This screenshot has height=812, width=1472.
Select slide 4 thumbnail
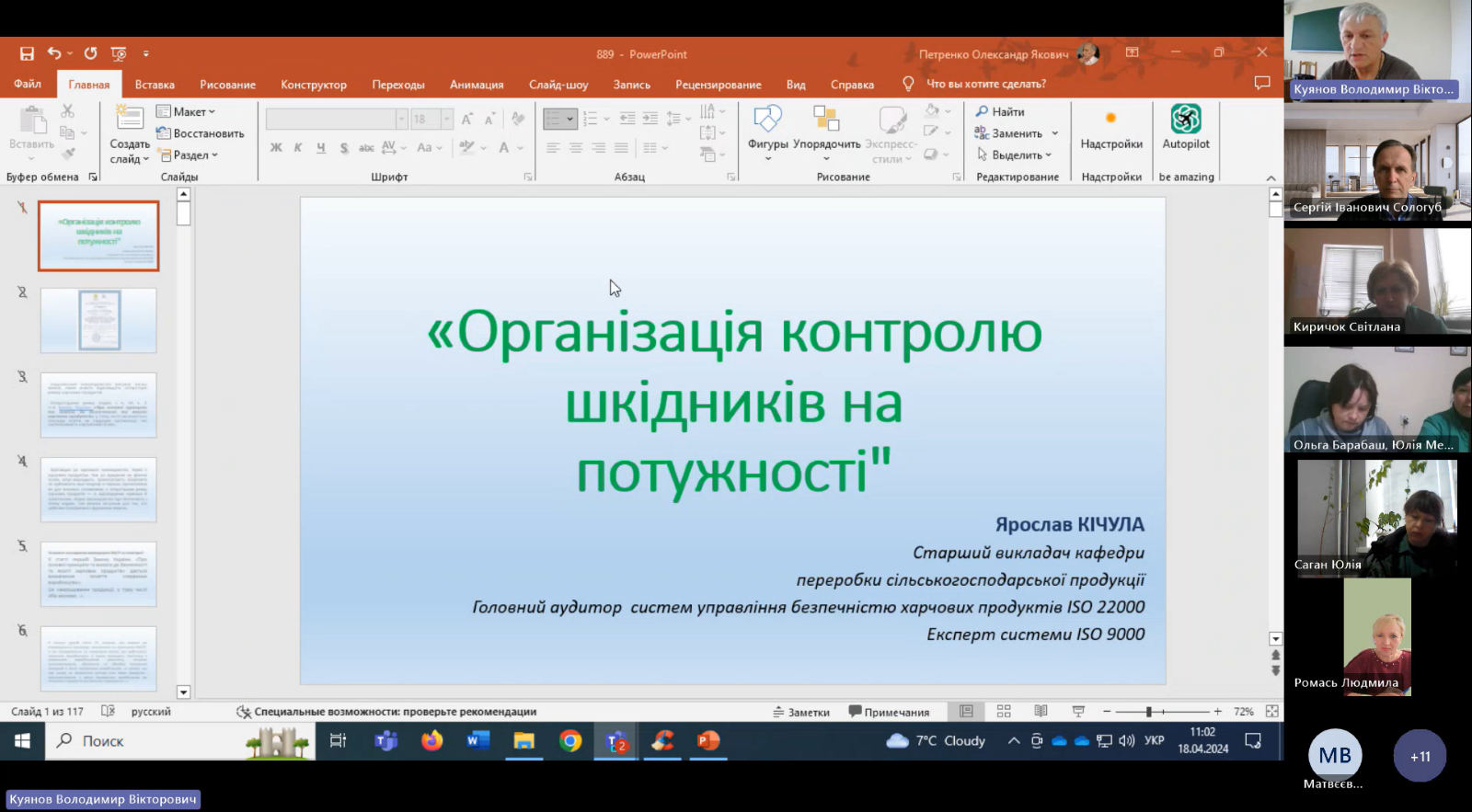[x=98, y=490]
